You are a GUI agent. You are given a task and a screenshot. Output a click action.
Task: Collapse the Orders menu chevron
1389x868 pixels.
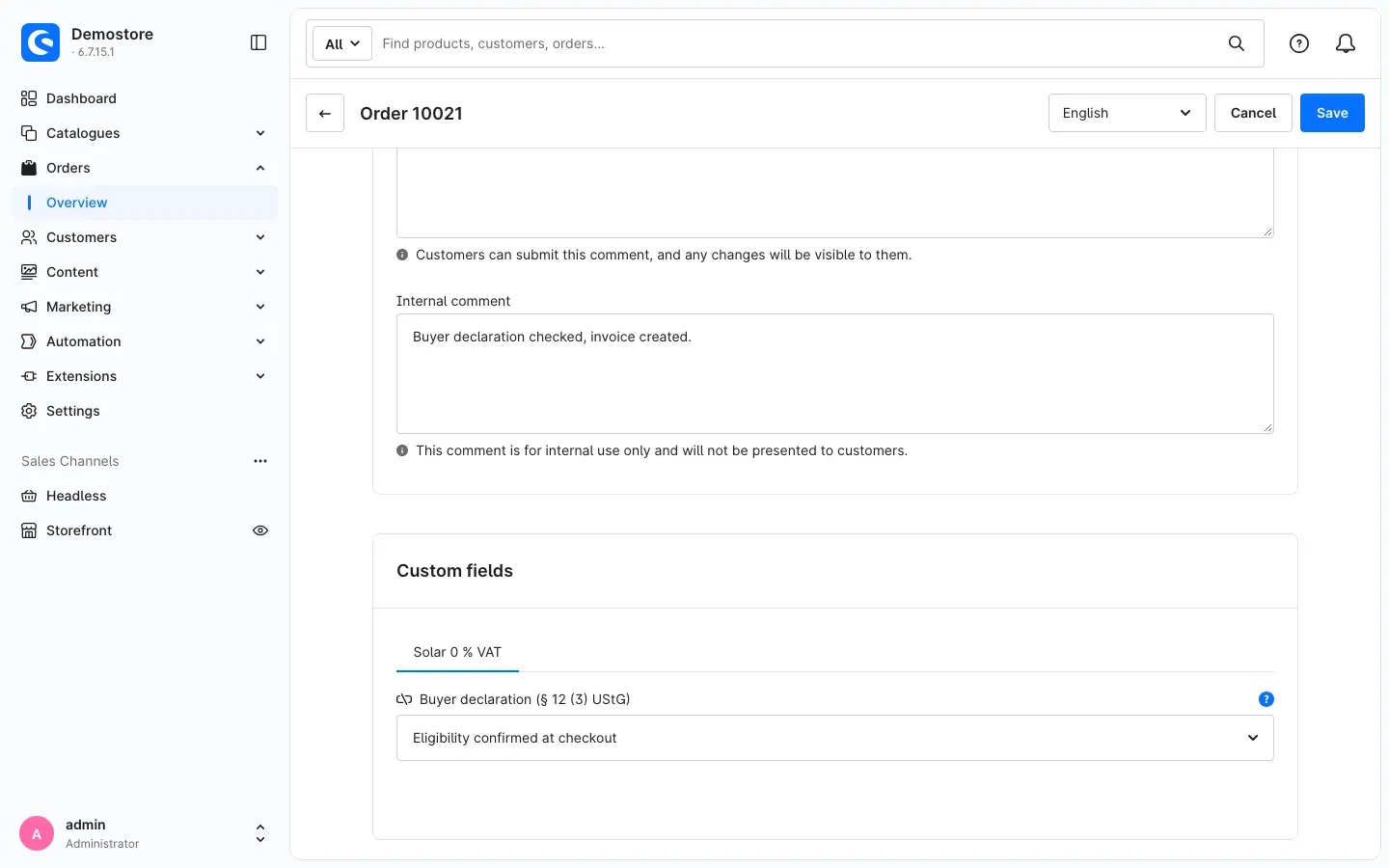[x=260, y=168]
